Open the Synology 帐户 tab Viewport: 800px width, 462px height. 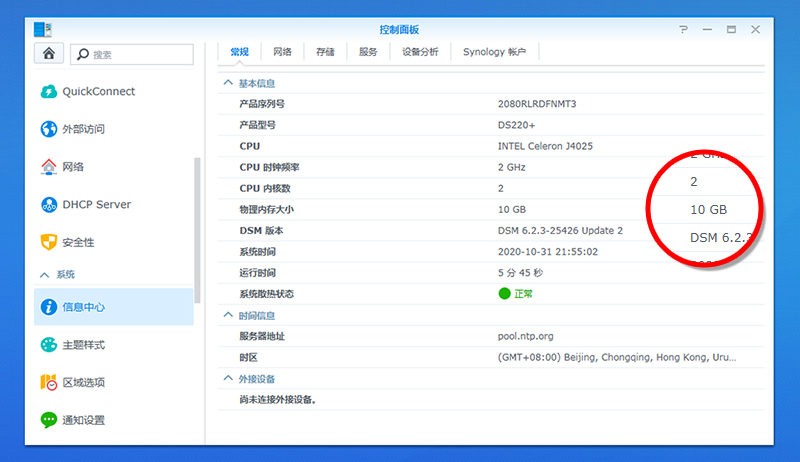point(494,52)
